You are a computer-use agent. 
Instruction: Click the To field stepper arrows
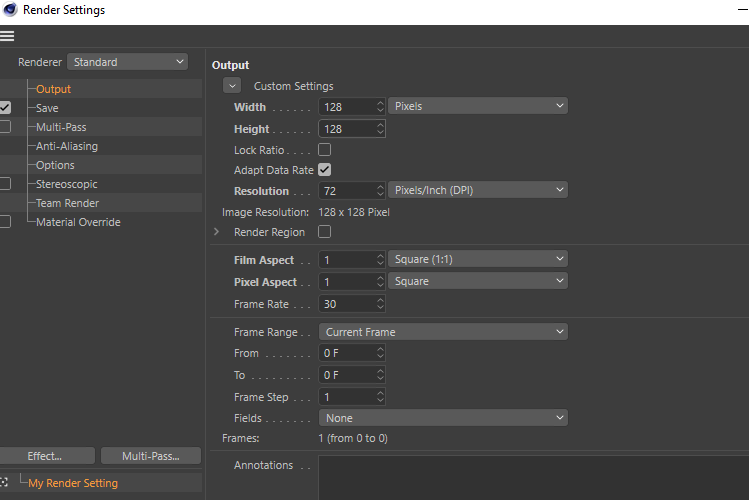[x=380, y=375]
